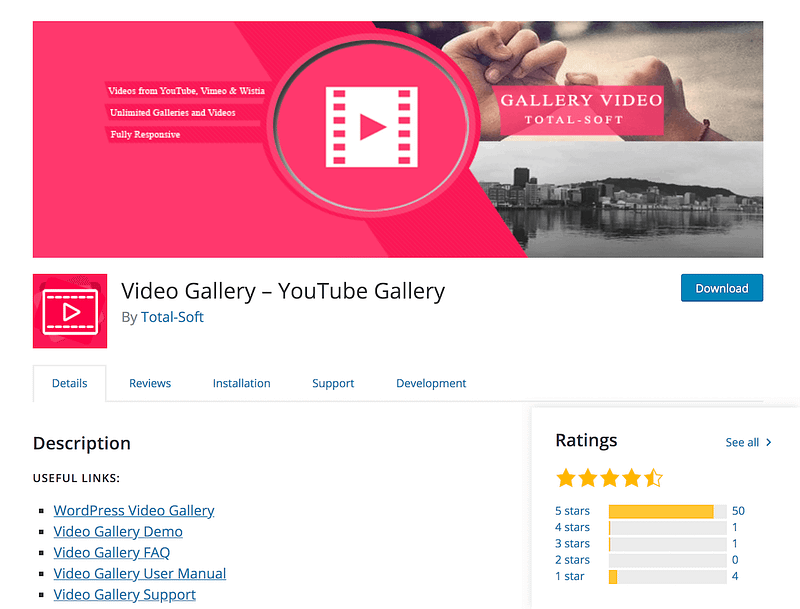Open the Installation tab
The width and height of the screenshot is (800, 609).
pyautogui.click(x=241, y=383)
